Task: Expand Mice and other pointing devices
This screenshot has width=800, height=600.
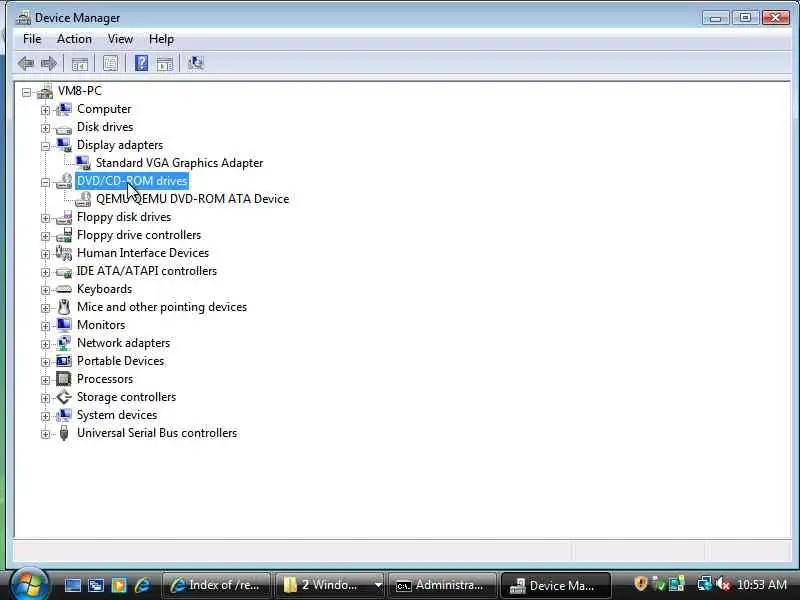Action: pyautogui.click(x=45, y=308)
